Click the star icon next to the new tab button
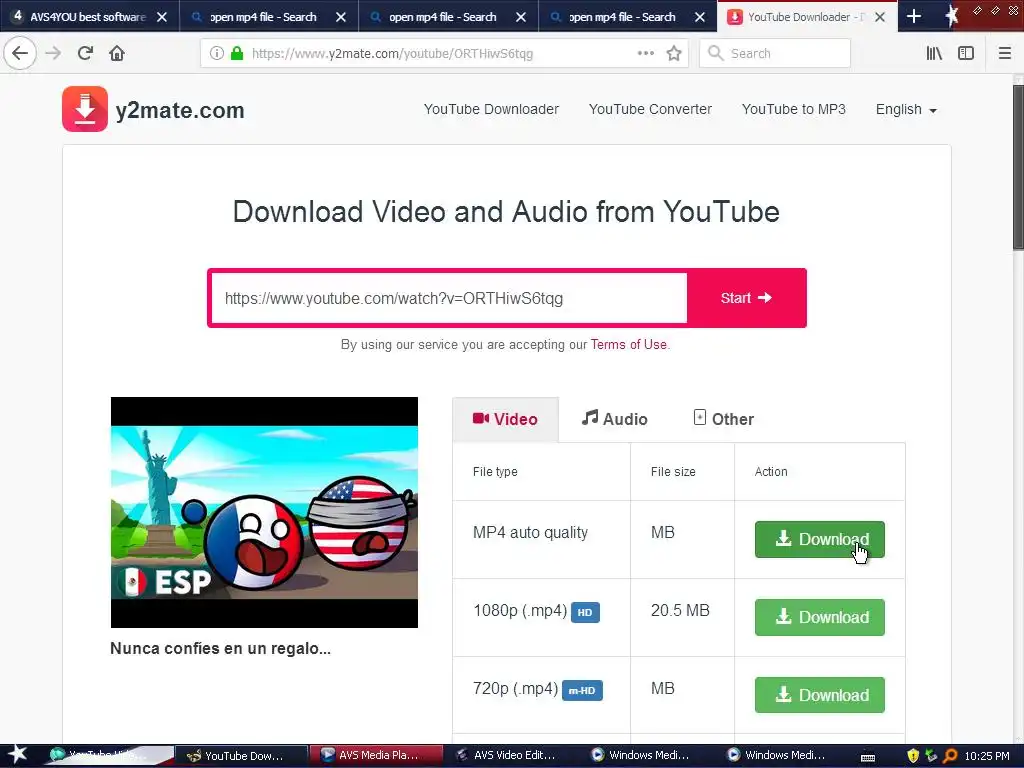 click(x=952, y=16)
